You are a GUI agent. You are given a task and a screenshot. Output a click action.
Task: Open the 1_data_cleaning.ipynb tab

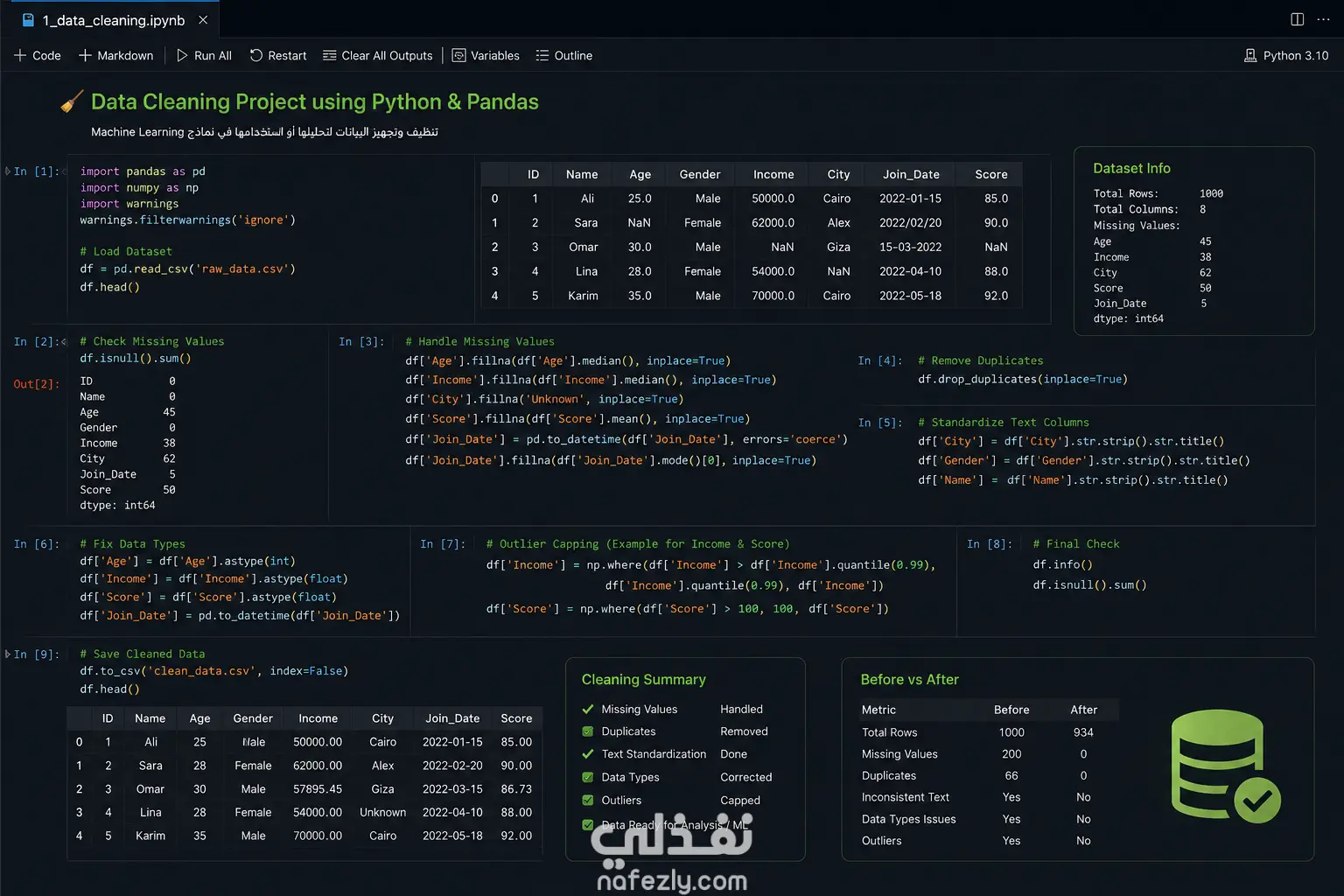click(114, 19)
